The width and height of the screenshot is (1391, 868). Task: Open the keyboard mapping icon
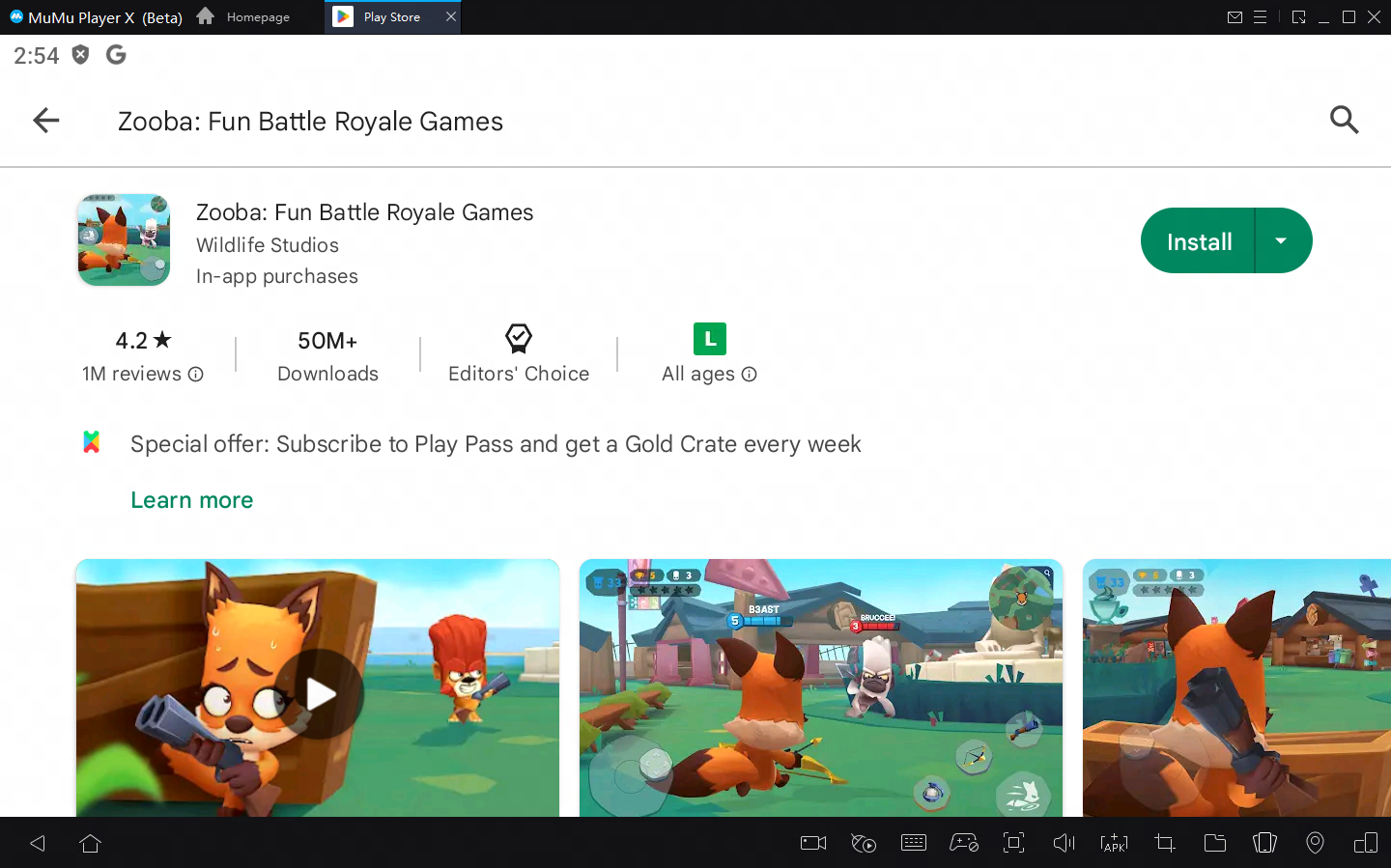(x=913, y=843)
